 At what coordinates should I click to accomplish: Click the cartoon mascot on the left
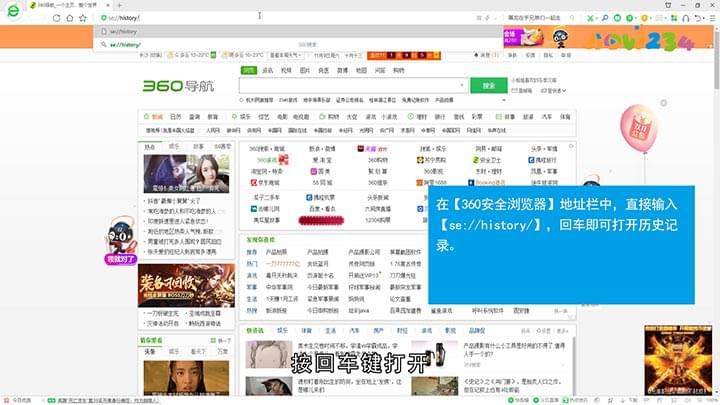coord(120,235)
